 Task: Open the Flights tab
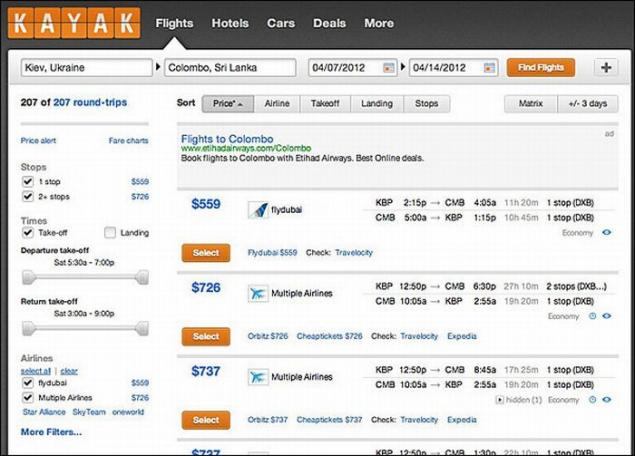[x=174, y=23]
